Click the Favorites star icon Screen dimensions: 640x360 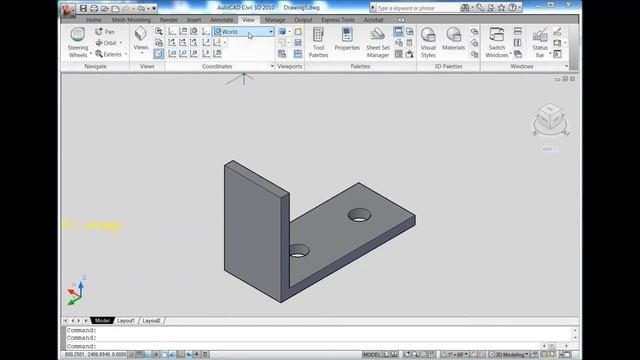point(502,8)
